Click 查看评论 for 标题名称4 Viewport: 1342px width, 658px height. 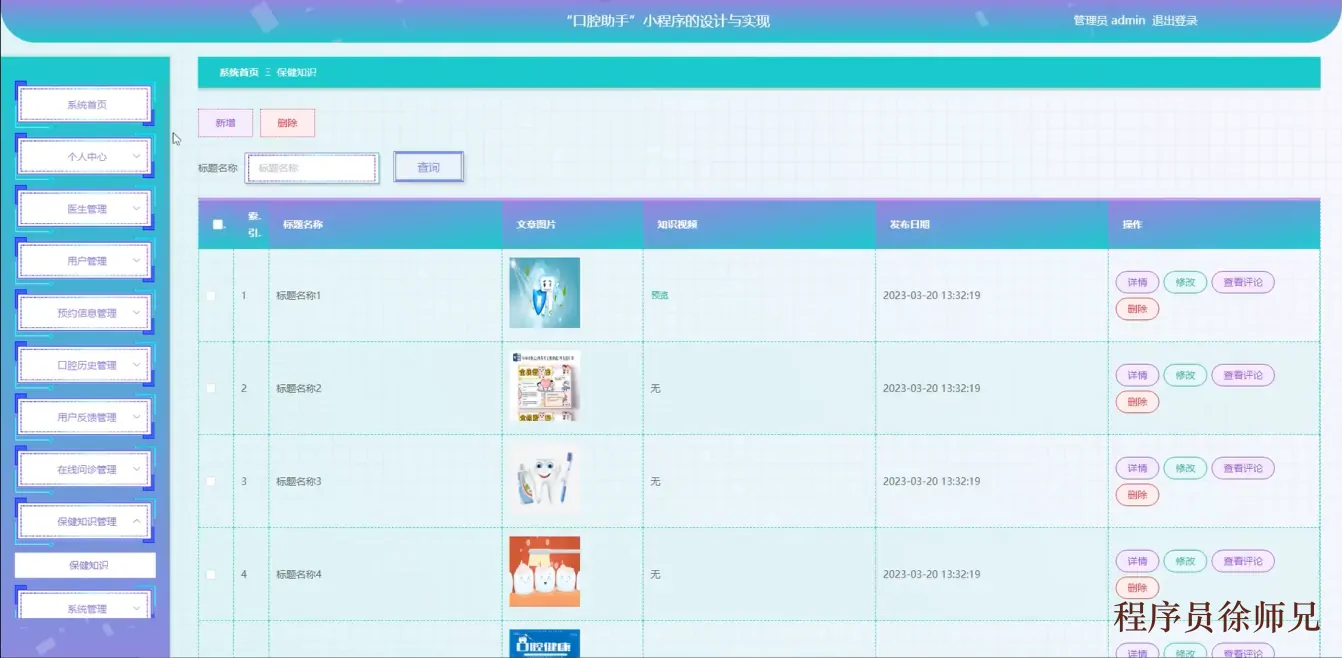pos(1243,561)
